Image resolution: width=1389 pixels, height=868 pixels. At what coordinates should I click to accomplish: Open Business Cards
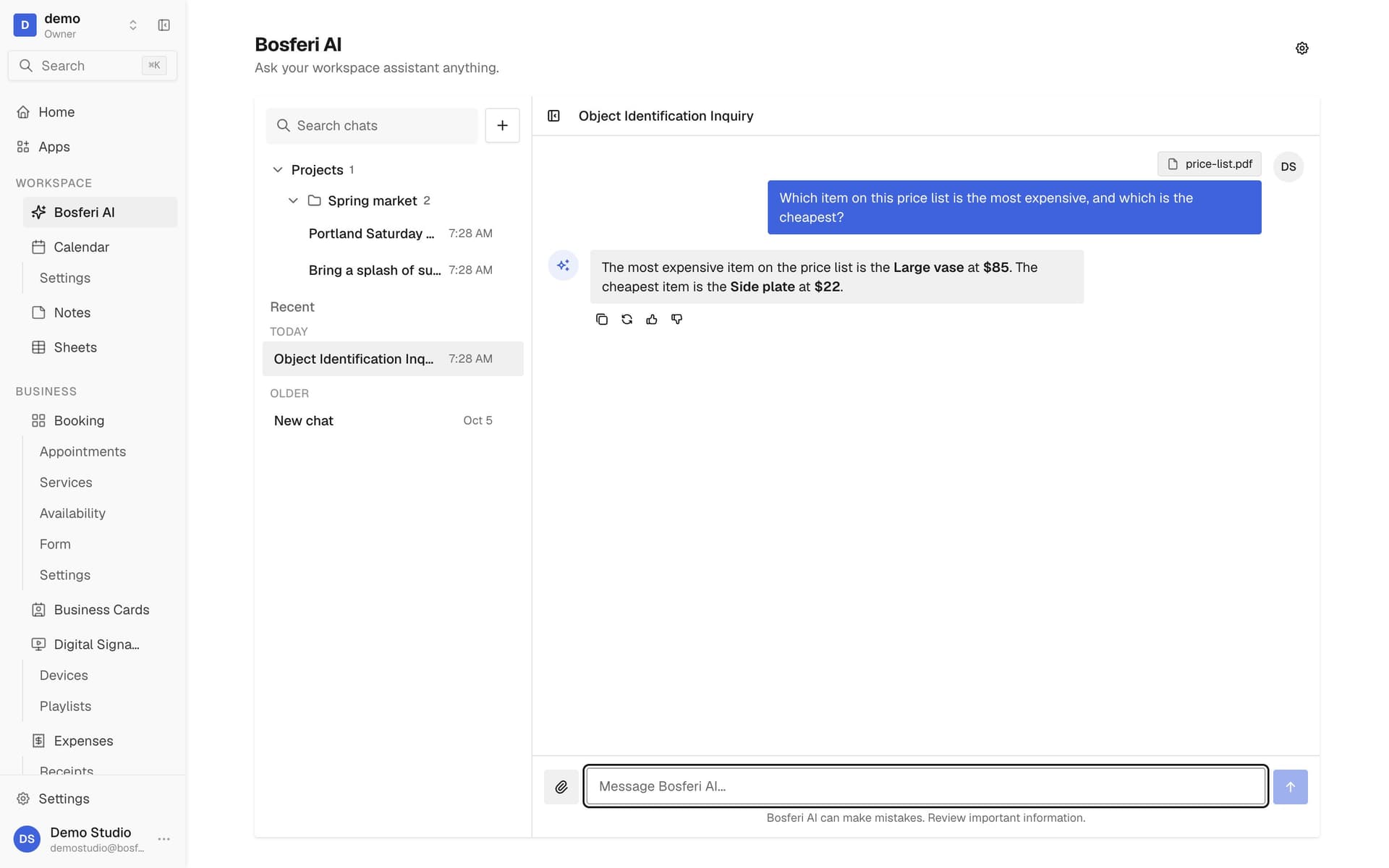[x=100, y=610]
